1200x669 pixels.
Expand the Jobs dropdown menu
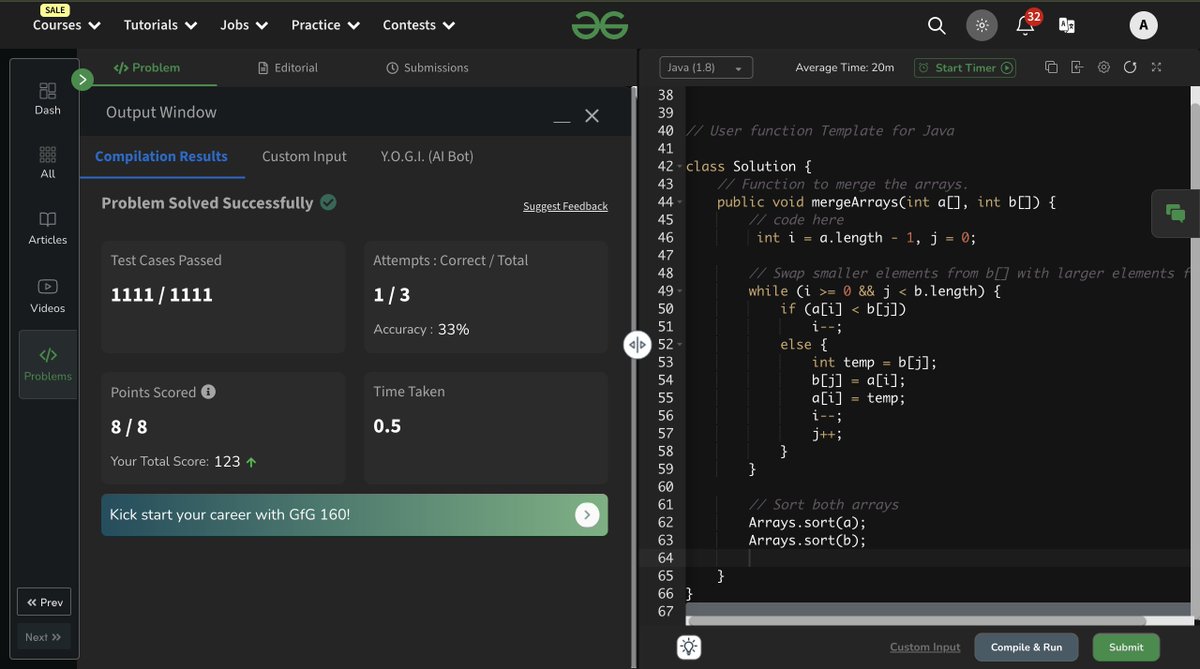[244, 25]
